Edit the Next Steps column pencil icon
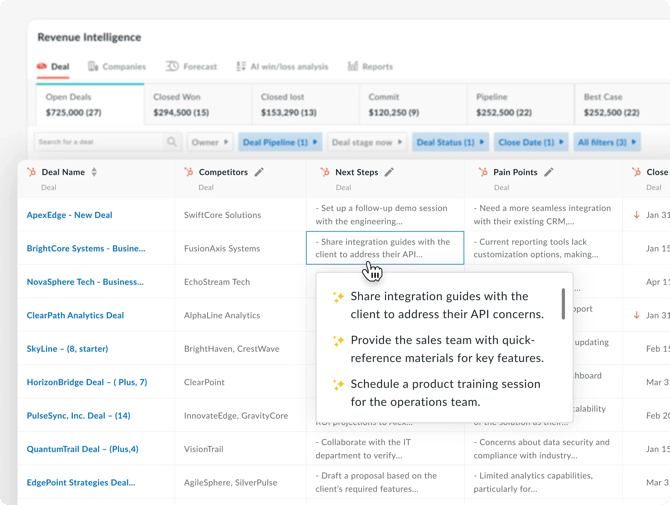 coord(389,172)
